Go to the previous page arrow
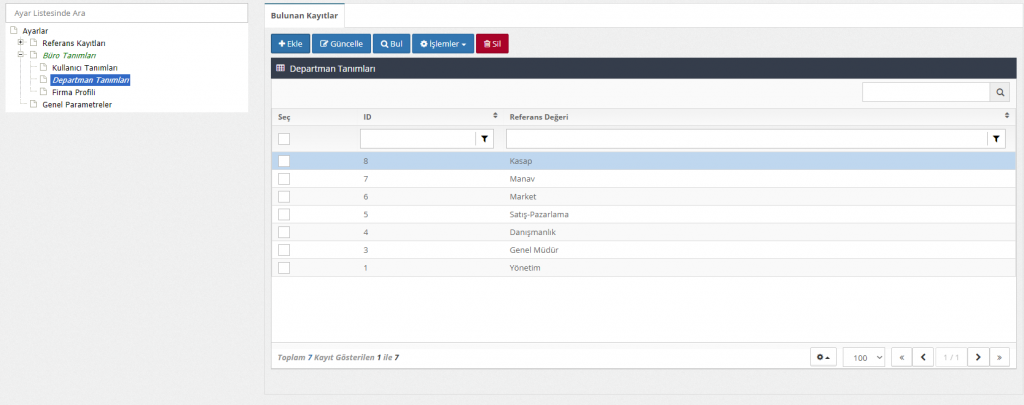 click(x=923, y=357)
